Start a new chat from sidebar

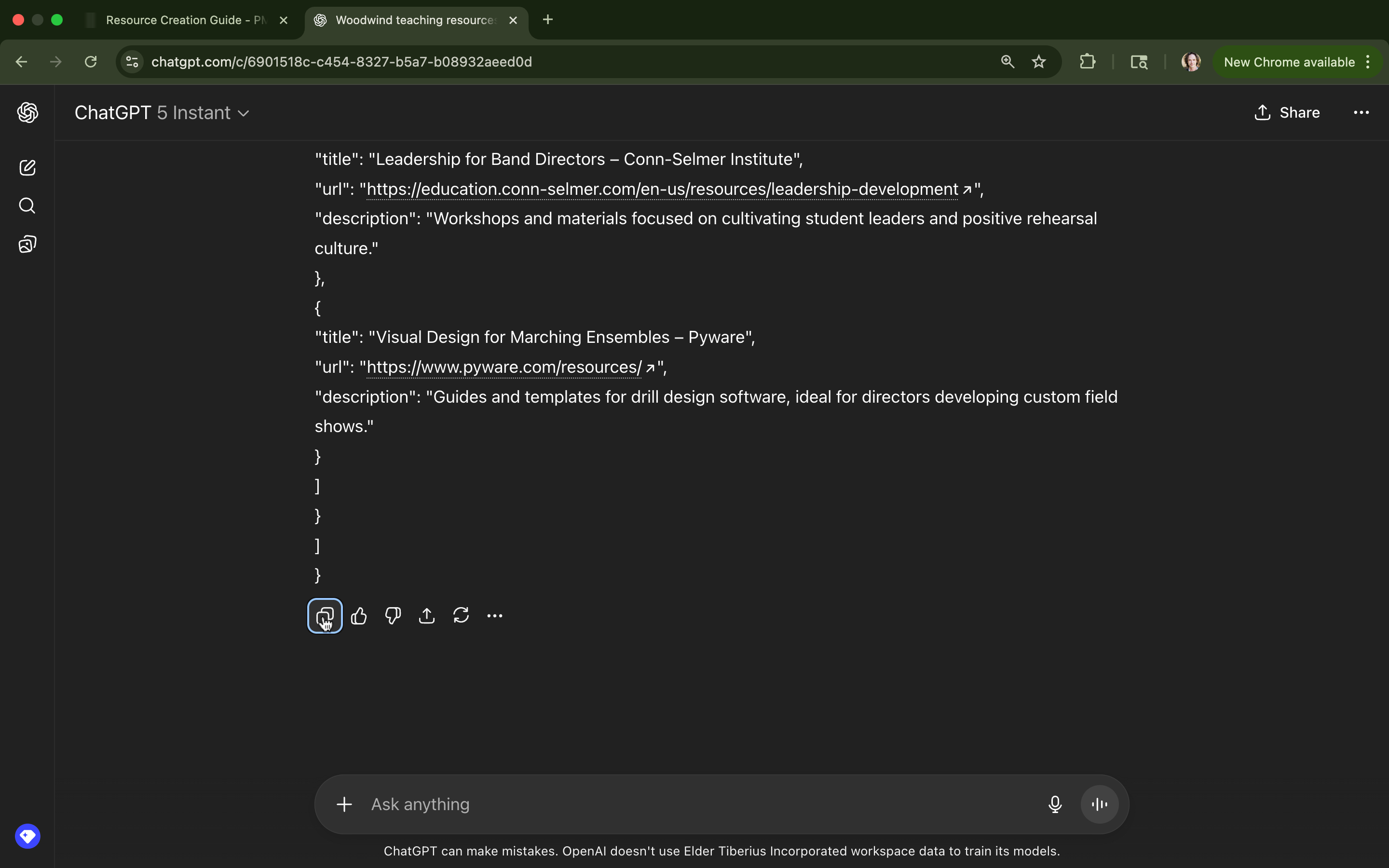[x=27, y=168]
